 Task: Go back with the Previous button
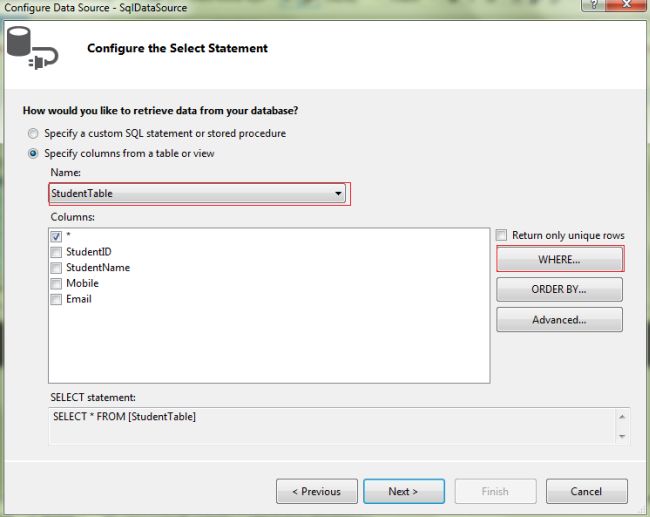tap(316, 491)
